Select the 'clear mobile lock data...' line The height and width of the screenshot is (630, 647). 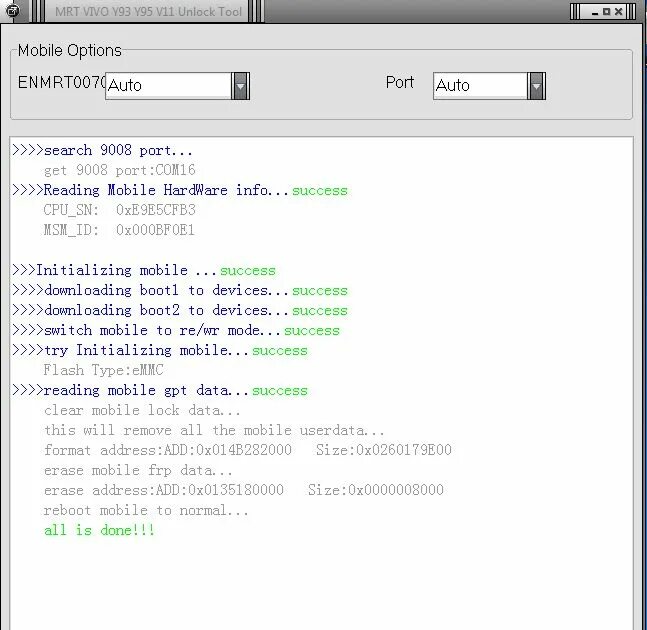[142, 410]
